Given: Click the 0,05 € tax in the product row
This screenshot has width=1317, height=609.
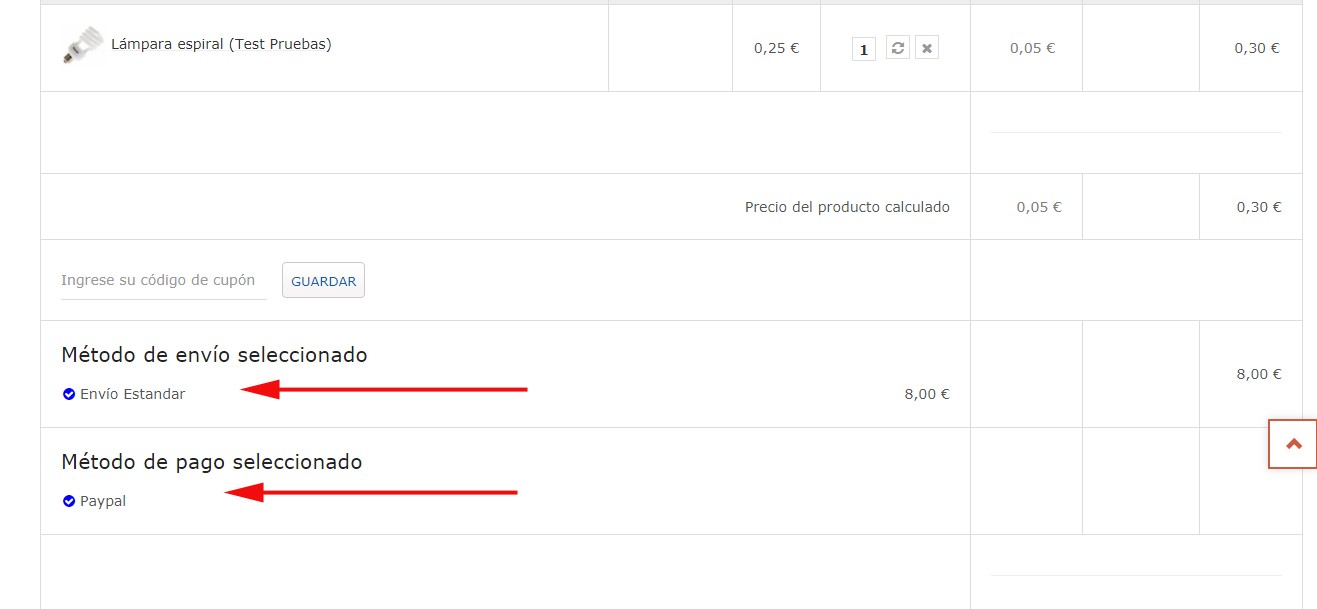Looking at the screenshot, I should click(x=1032, y=48).
